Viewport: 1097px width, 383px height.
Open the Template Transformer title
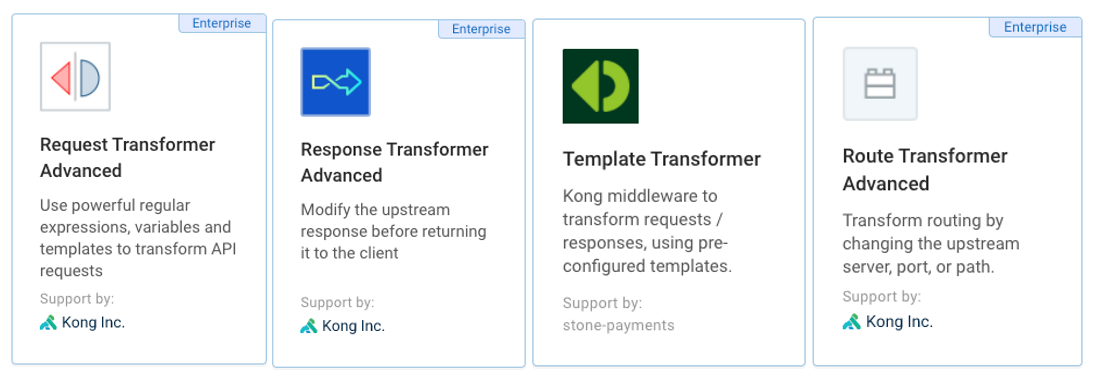(x=661, y=159)
